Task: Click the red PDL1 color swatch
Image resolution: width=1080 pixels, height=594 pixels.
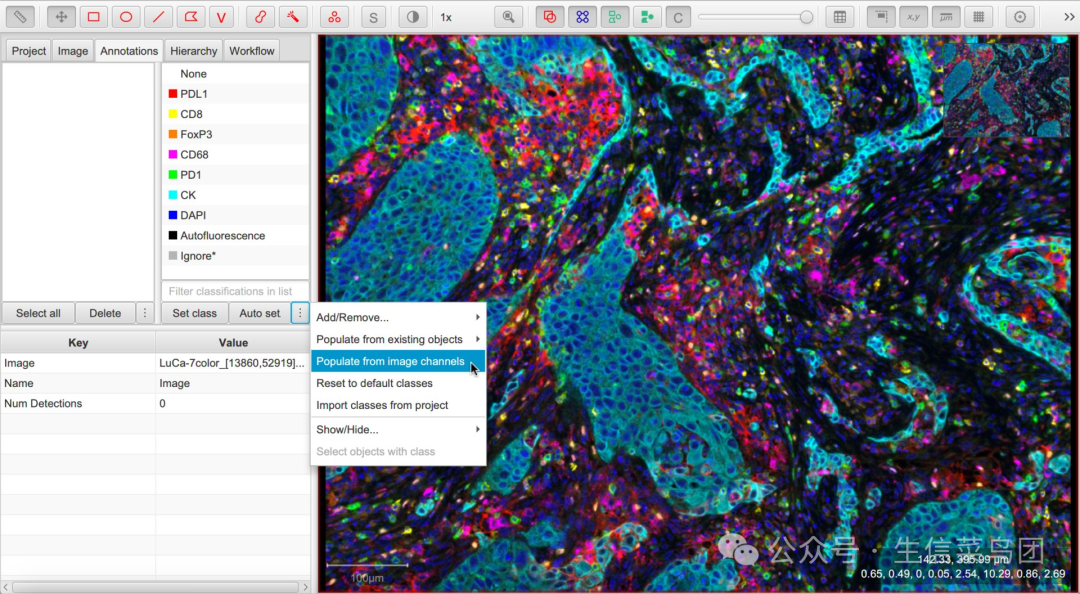Action: point(173,94)
